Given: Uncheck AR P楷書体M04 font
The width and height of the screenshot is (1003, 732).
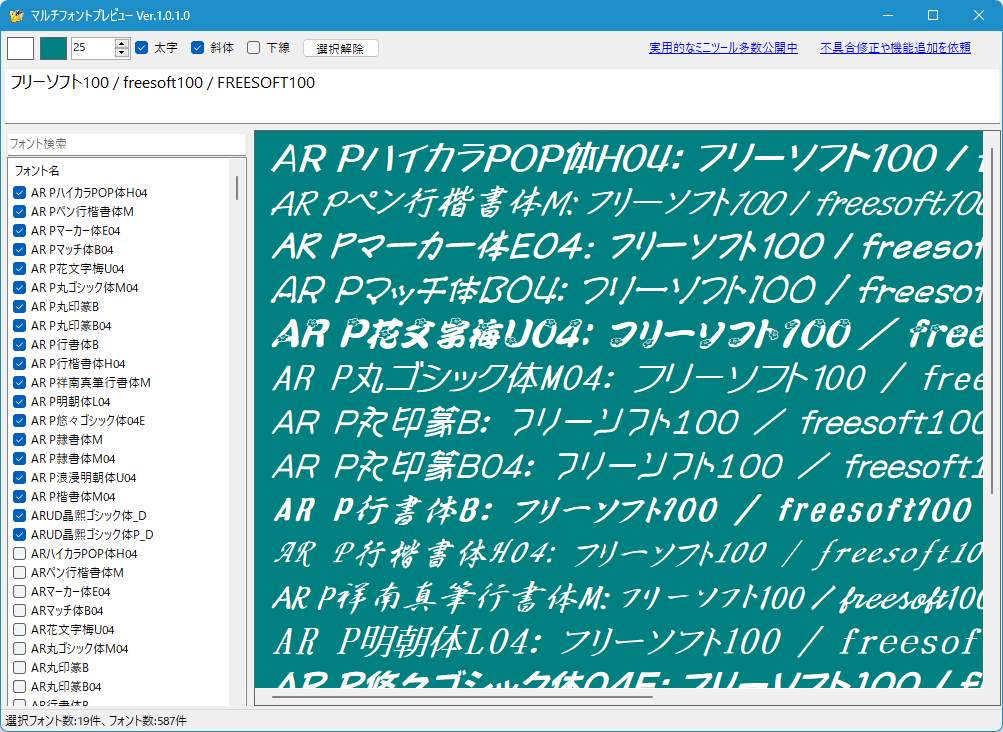Looking at the screenshot, I should [x=20, y=497].
